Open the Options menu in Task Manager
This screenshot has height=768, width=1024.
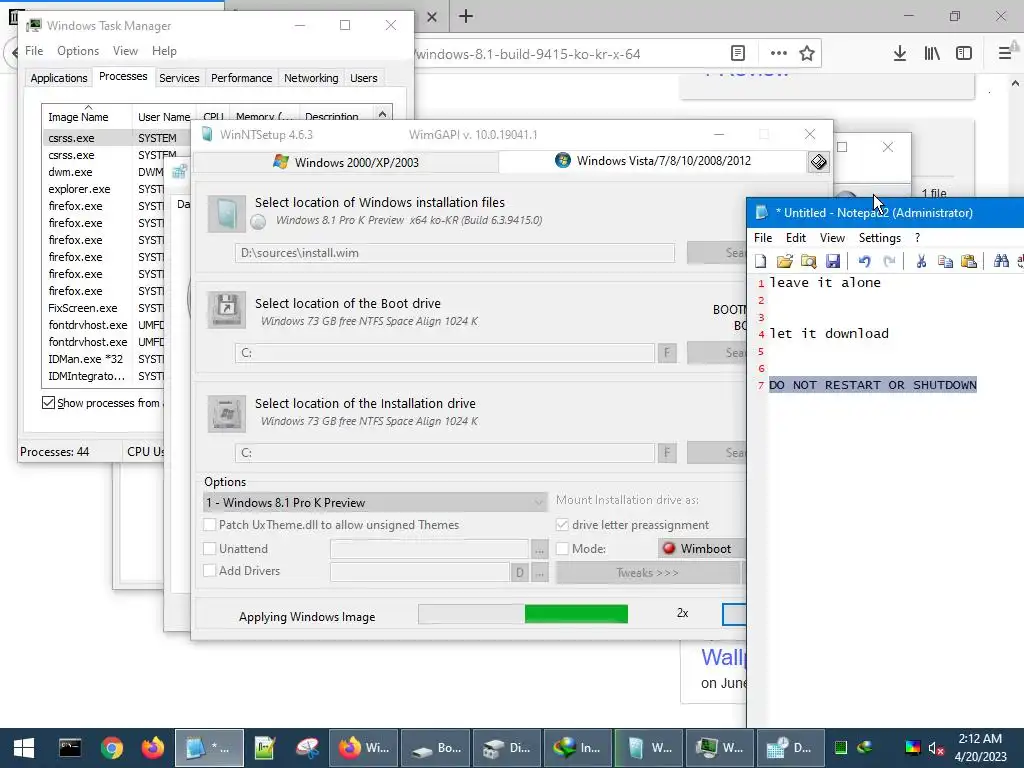(x=78, y=50)
